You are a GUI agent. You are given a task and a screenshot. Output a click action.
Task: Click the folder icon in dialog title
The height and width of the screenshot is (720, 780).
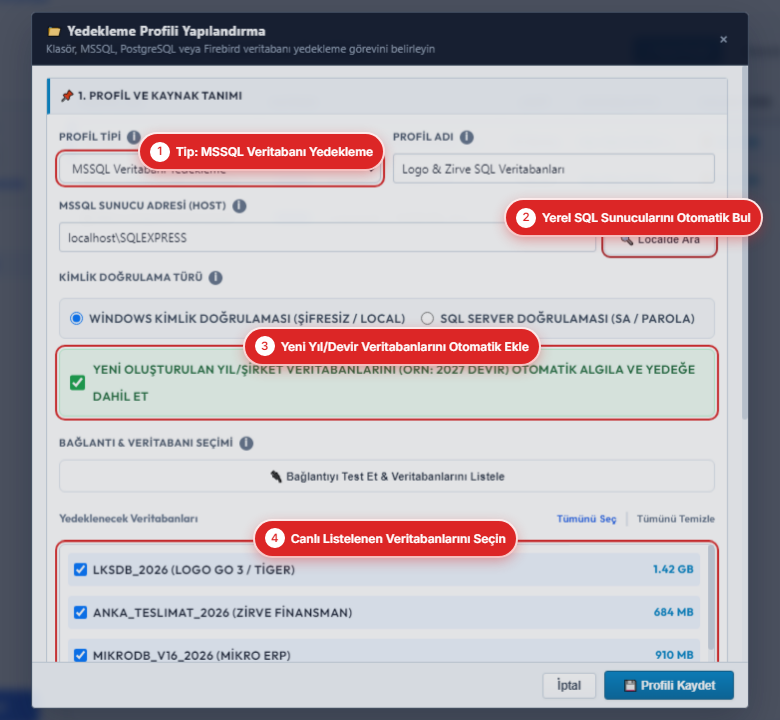pos(54,32)
